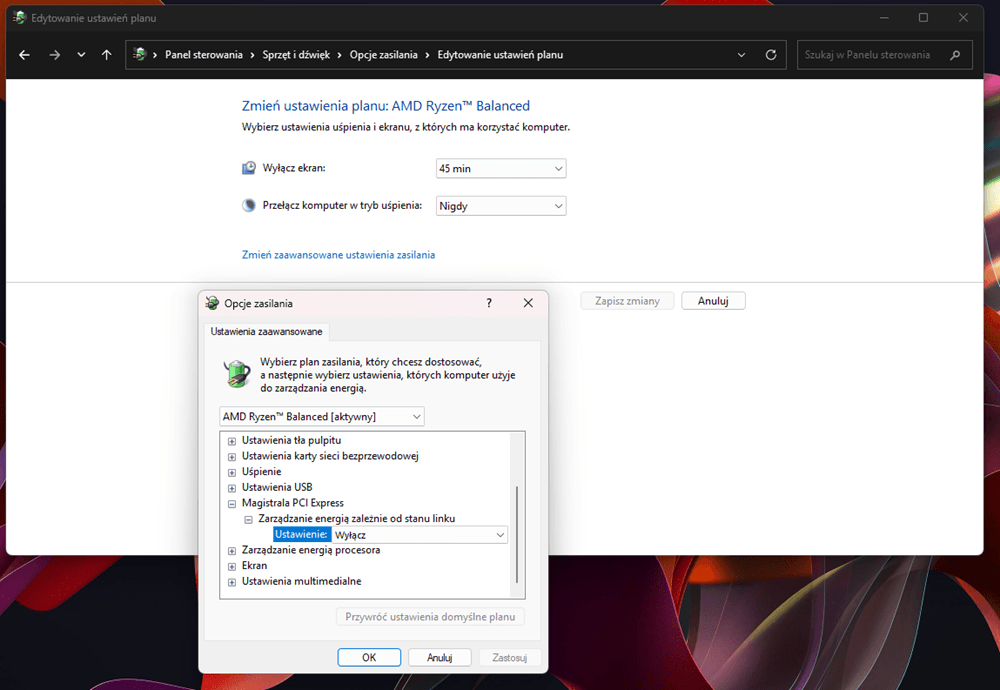
Task: Select 'Zarządzanie energią procesora' tree label
Action: (311, 550)
